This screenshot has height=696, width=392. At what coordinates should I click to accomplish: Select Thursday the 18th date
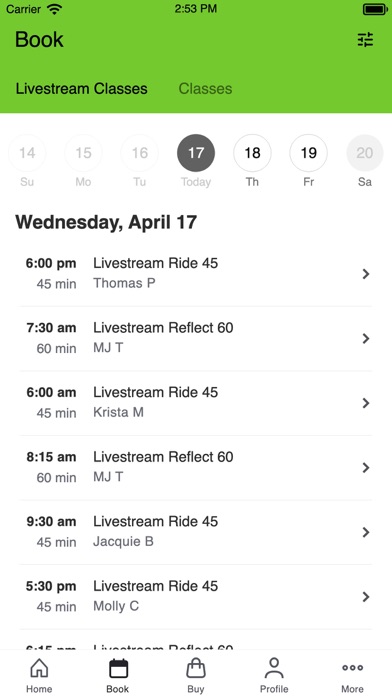point(252,153)
